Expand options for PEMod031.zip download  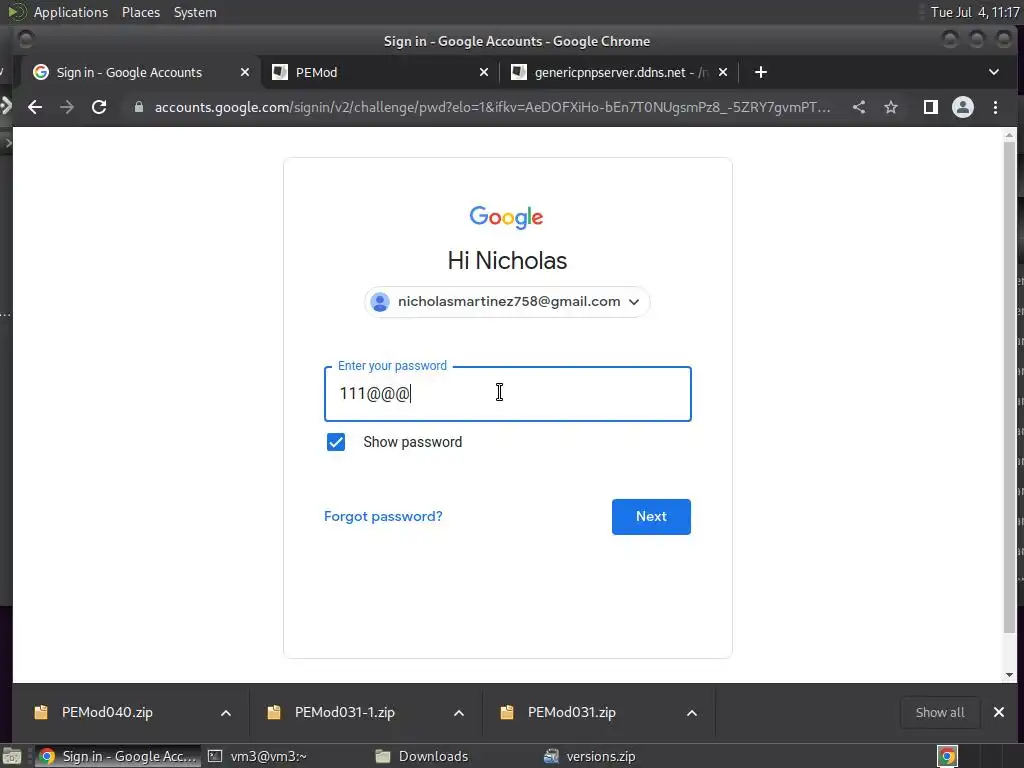(692, 712)
